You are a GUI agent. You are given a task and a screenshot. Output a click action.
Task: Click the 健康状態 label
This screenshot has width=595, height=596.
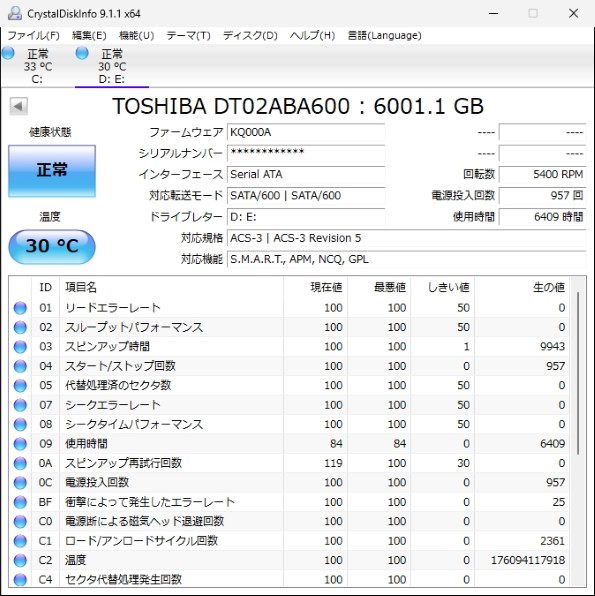pyautogui.click(x=50, y=132)
